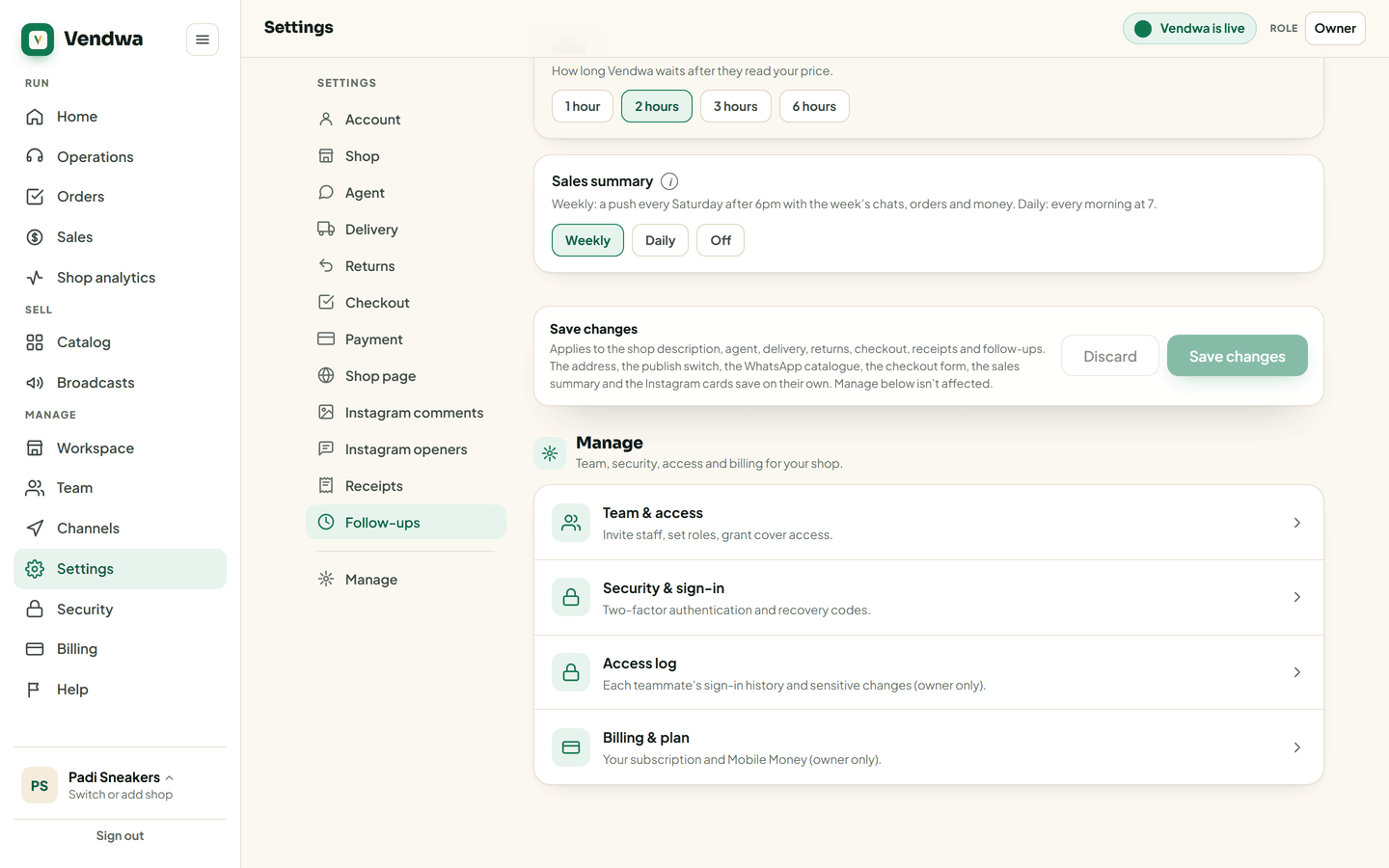This screenshot has height=868, width=1389.
Task: Click the Save changes button
Action: (x=1238, y=356)
